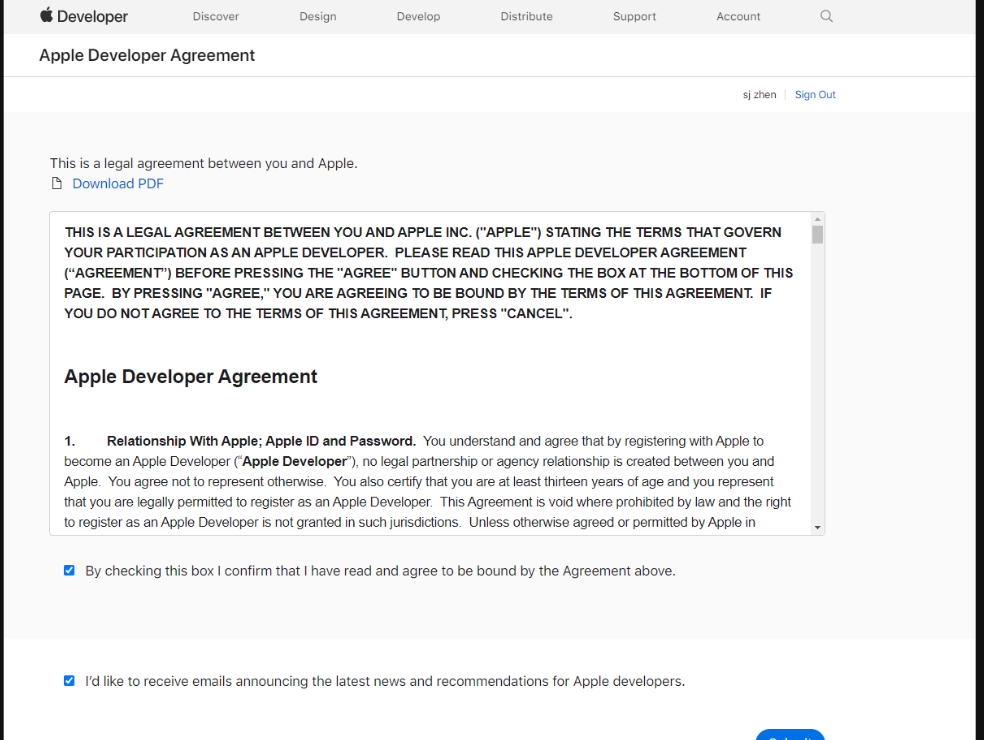Sign out of the account
Viewport: 984px width, 740px height.
[815, 95]
